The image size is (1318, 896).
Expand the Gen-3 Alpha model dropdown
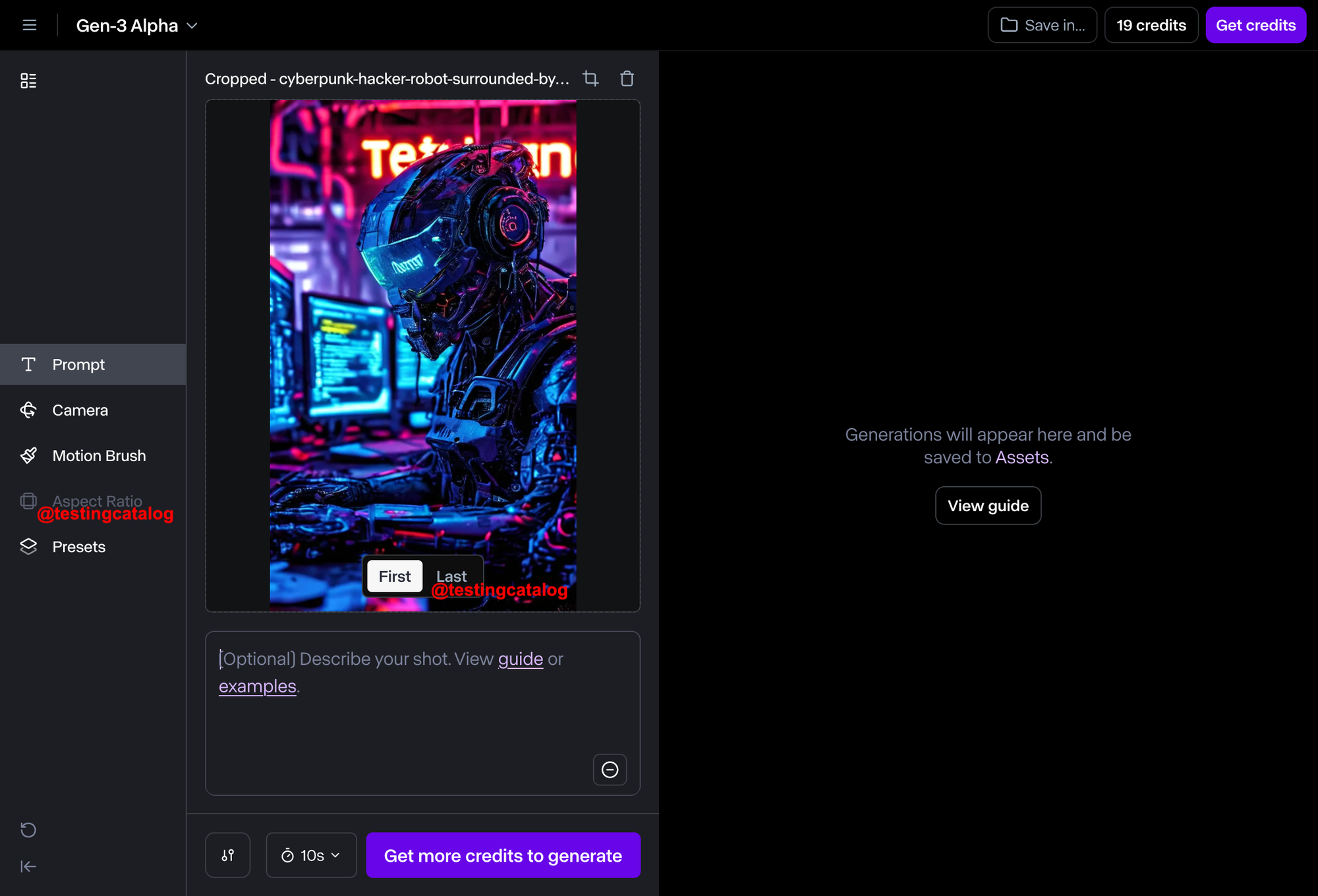point(136,26)
